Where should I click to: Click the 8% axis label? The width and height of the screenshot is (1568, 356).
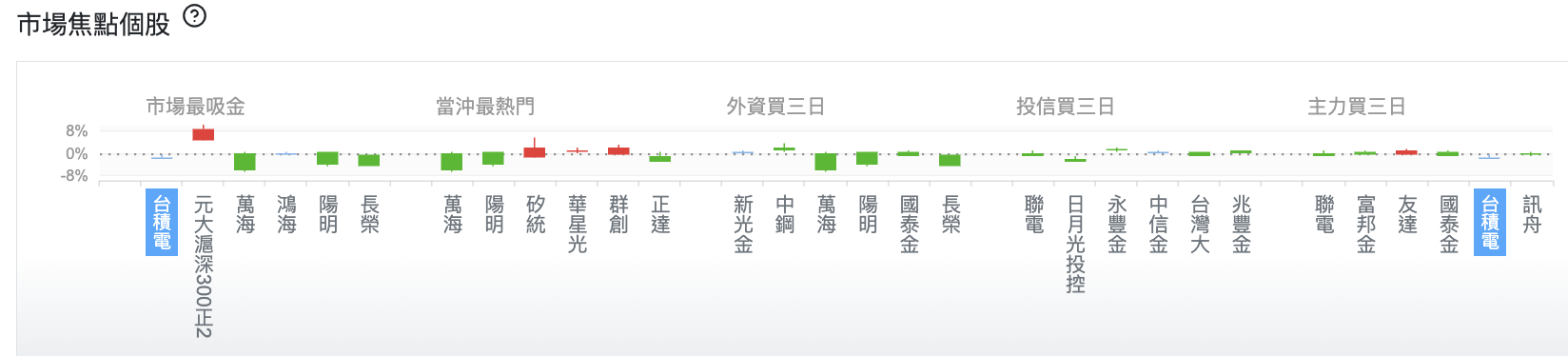pyautogui.click(x=77, y=131)
